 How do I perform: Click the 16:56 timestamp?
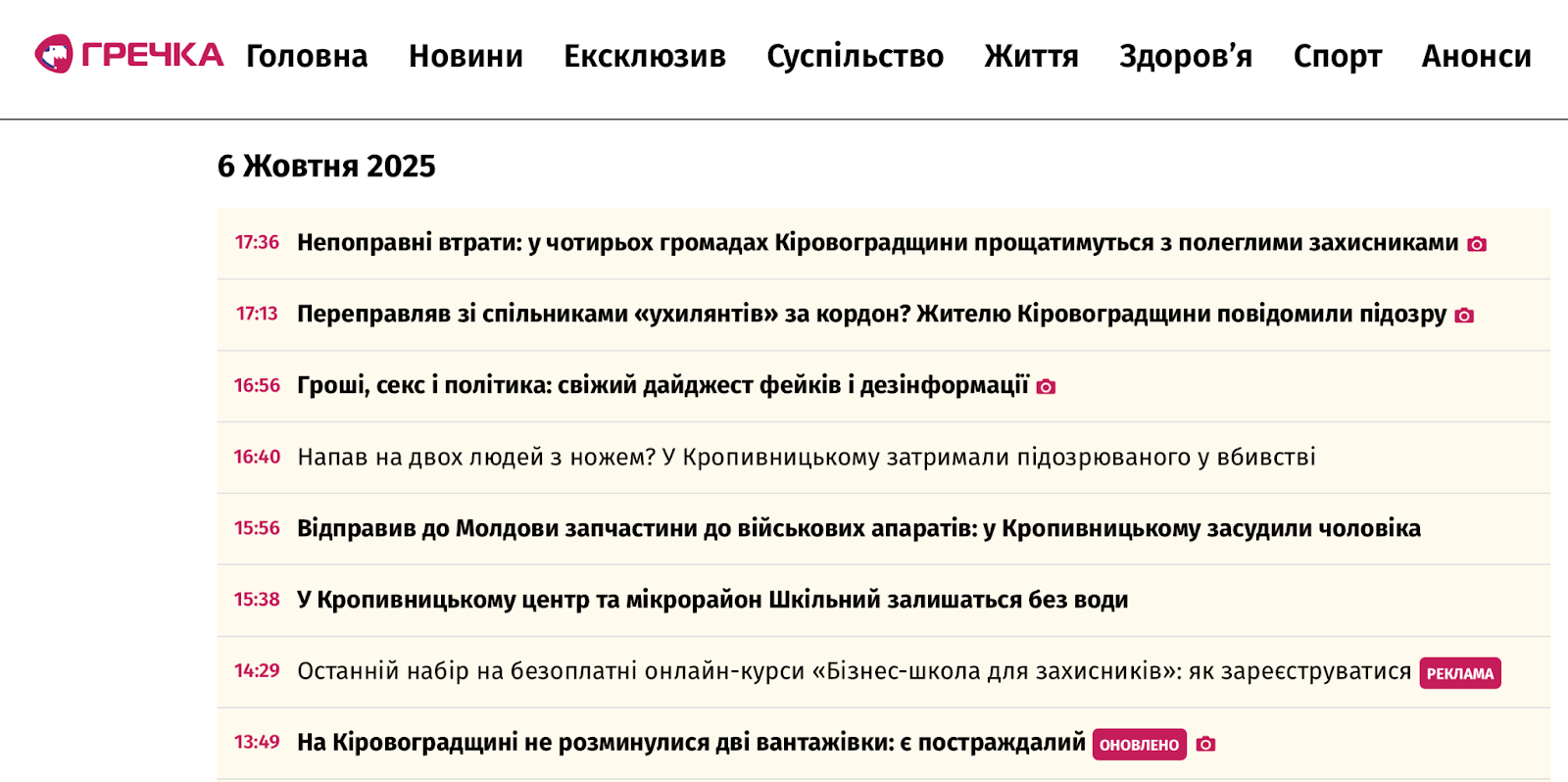tap(257, 385)
